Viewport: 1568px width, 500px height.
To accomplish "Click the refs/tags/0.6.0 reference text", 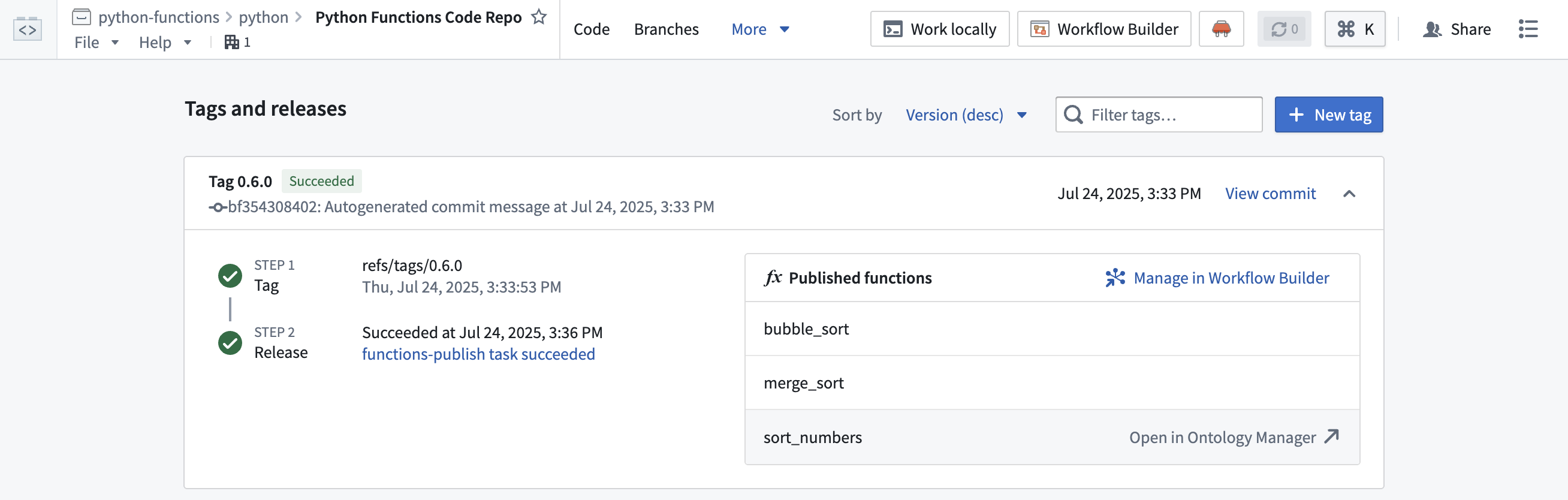I will pyautogui.click(x=411, y=266).
